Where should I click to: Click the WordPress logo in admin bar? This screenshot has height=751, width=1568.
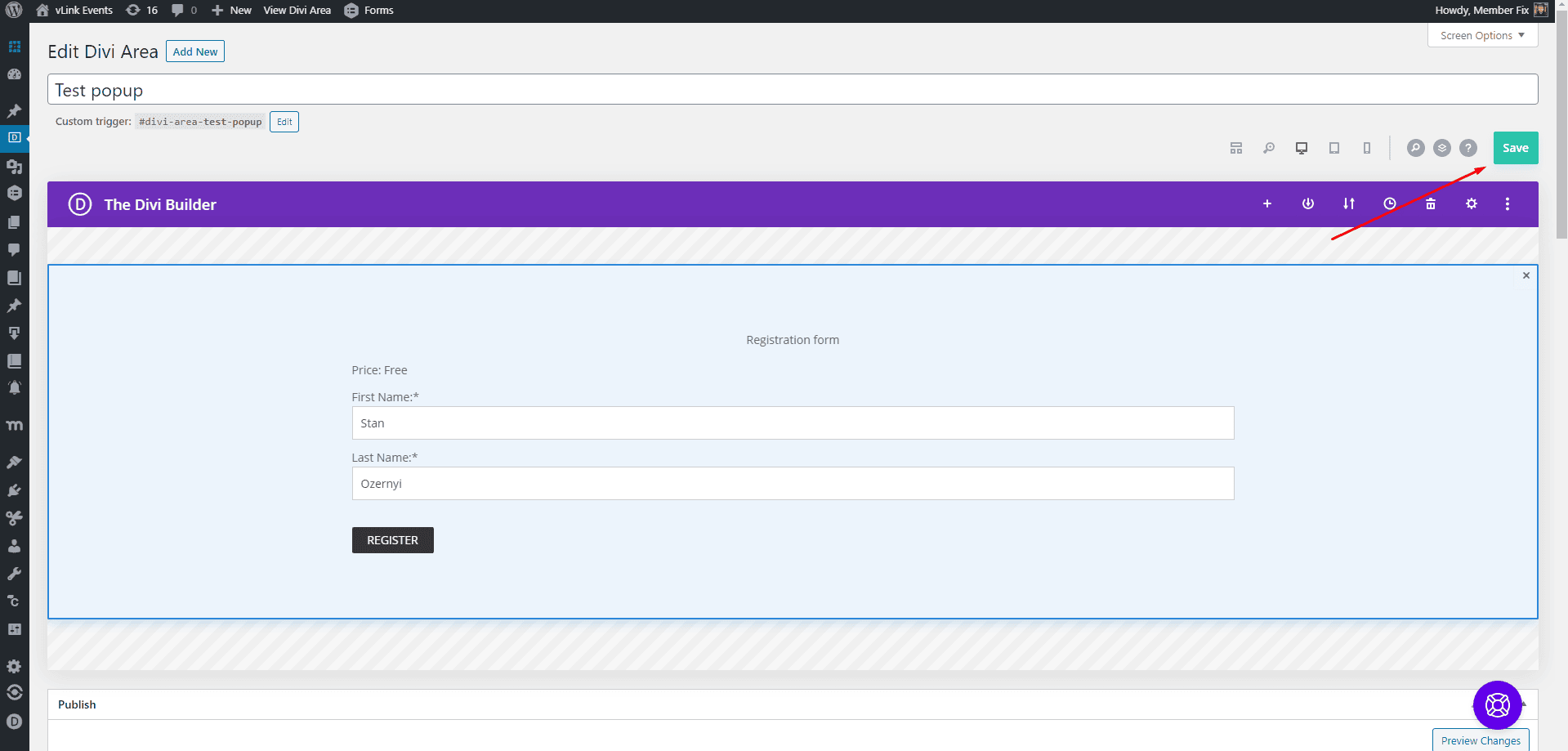click(x=14, y=11)
